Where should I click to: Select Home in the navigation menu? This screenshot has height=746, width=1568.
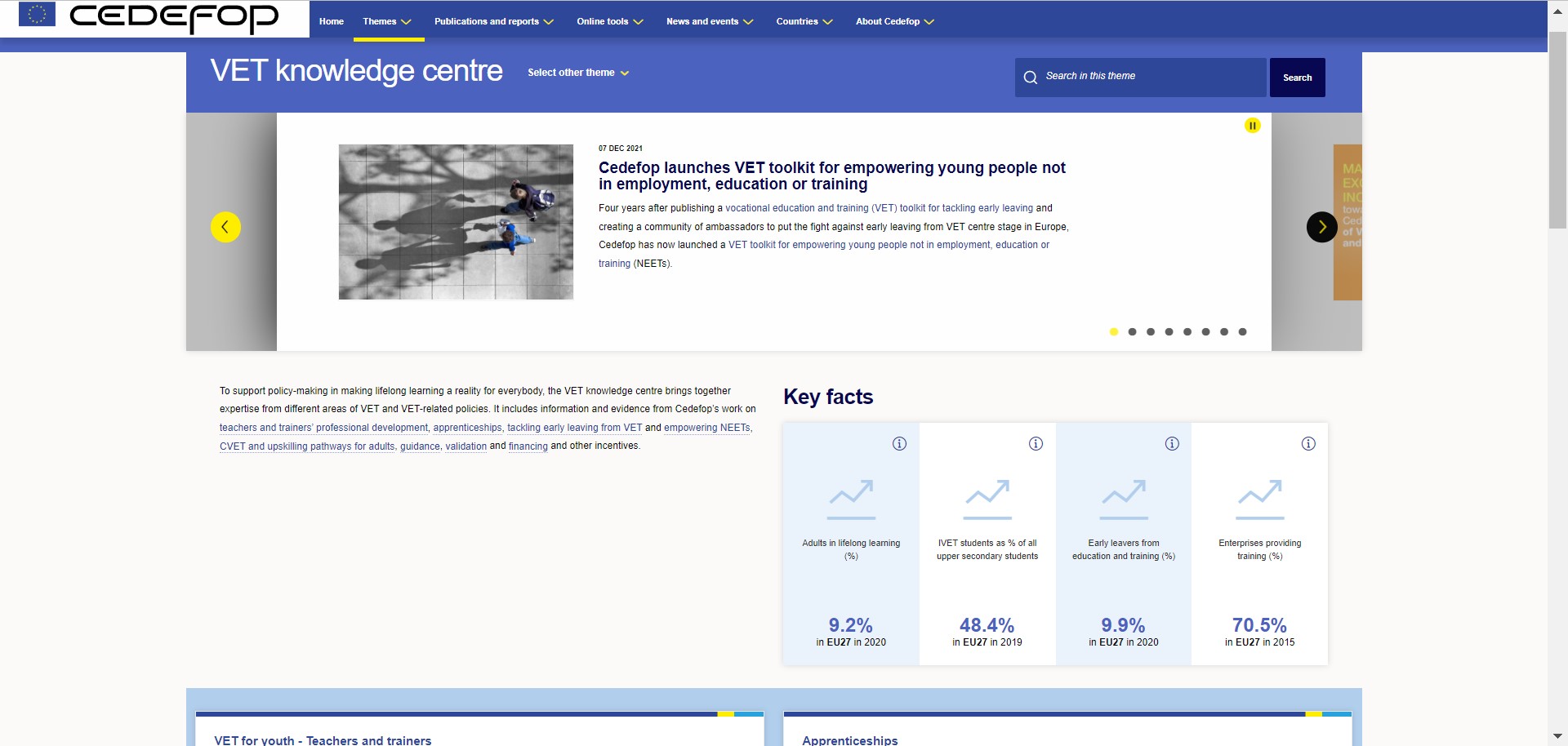click(332, 21)
